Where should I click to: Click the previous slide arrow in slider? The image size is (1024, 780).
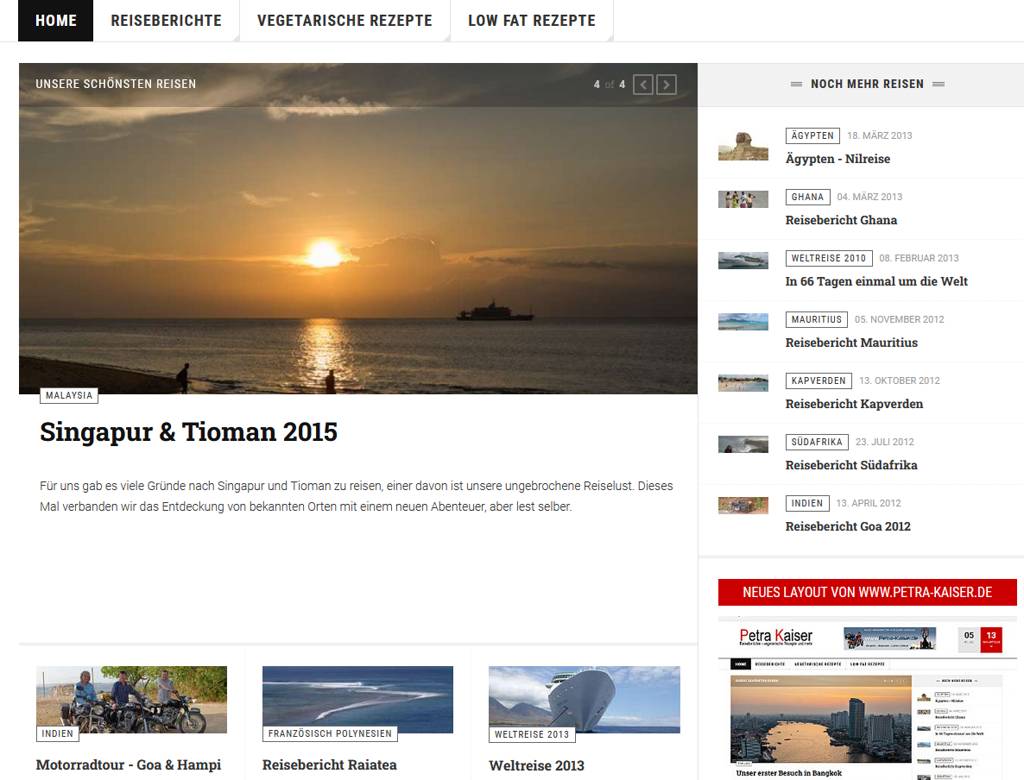tap(643, 85)
